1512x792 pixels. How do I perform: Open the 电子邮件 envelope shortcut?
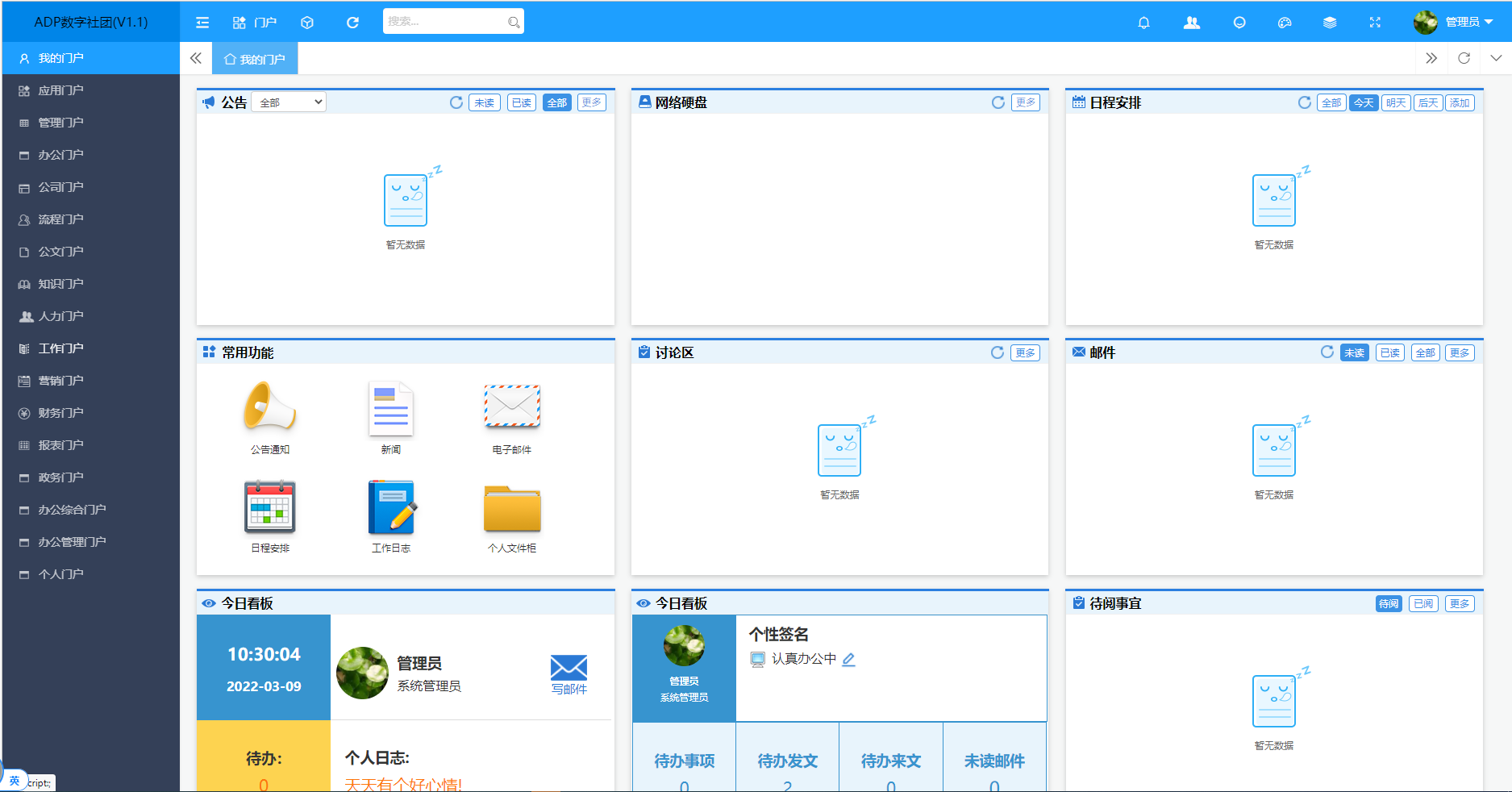click(x=512, y=408)
